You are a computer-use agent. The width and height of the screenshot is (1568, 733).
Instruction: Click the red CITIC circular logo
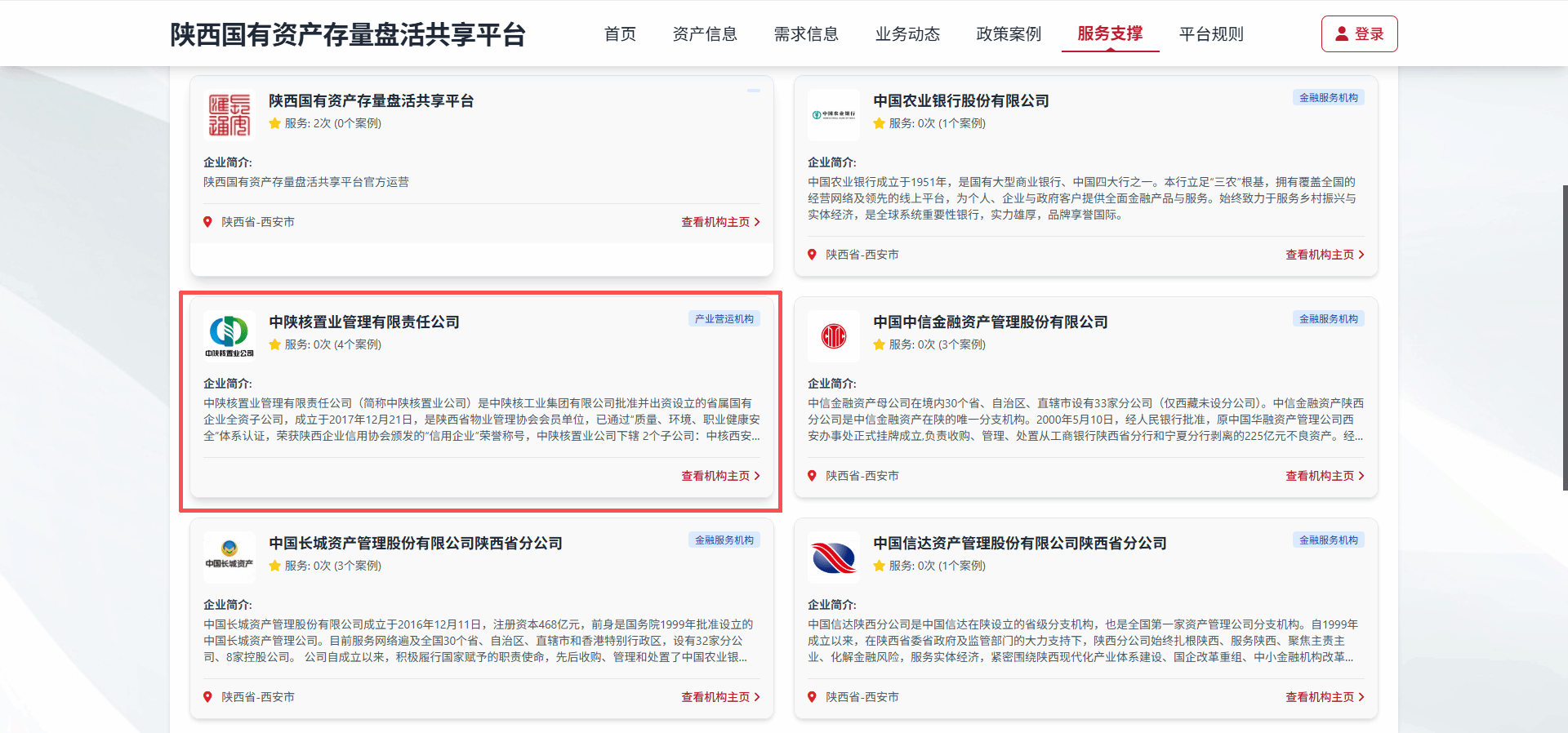[x=833, y=335]
